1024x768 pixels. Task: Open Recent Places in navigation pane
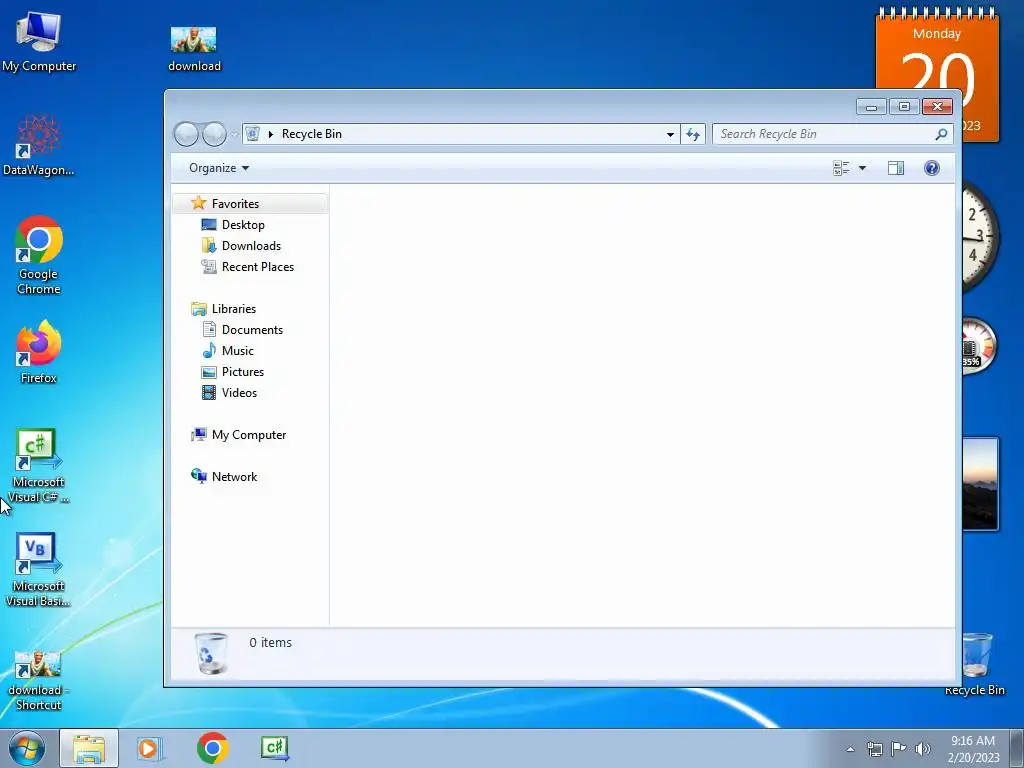point(257,266)
